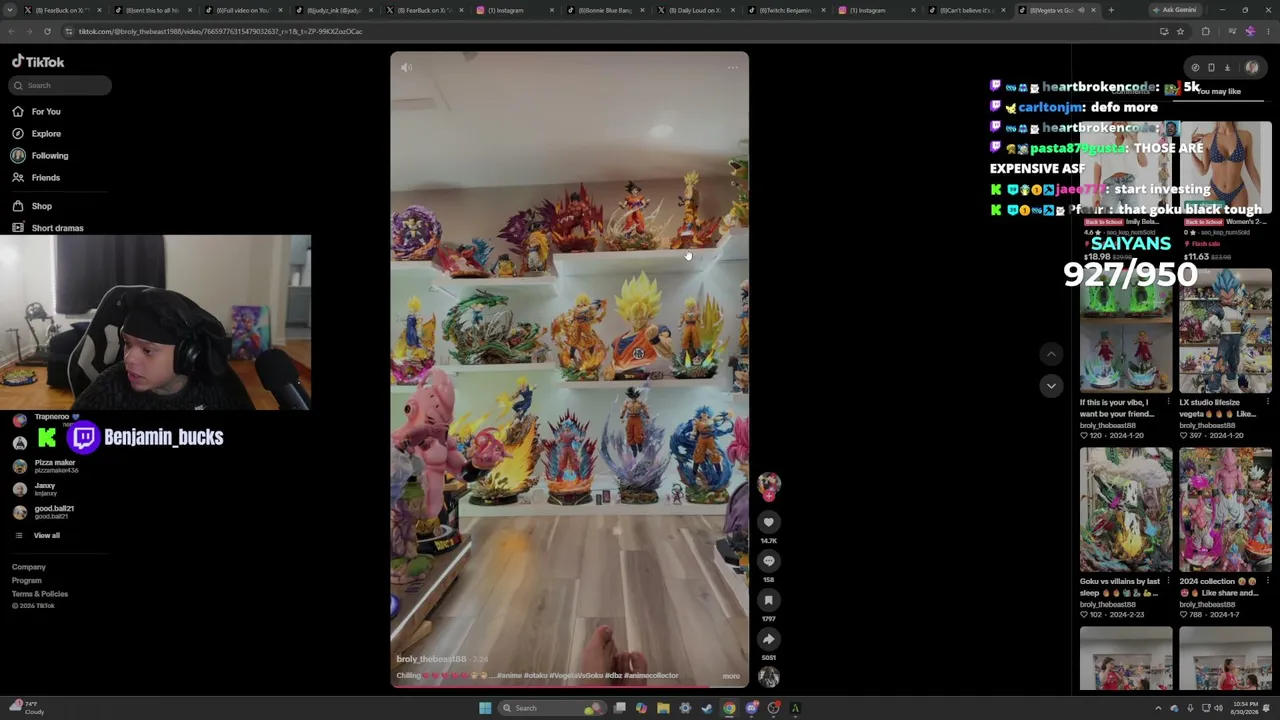Open the video's three-dot options menu

733,67
